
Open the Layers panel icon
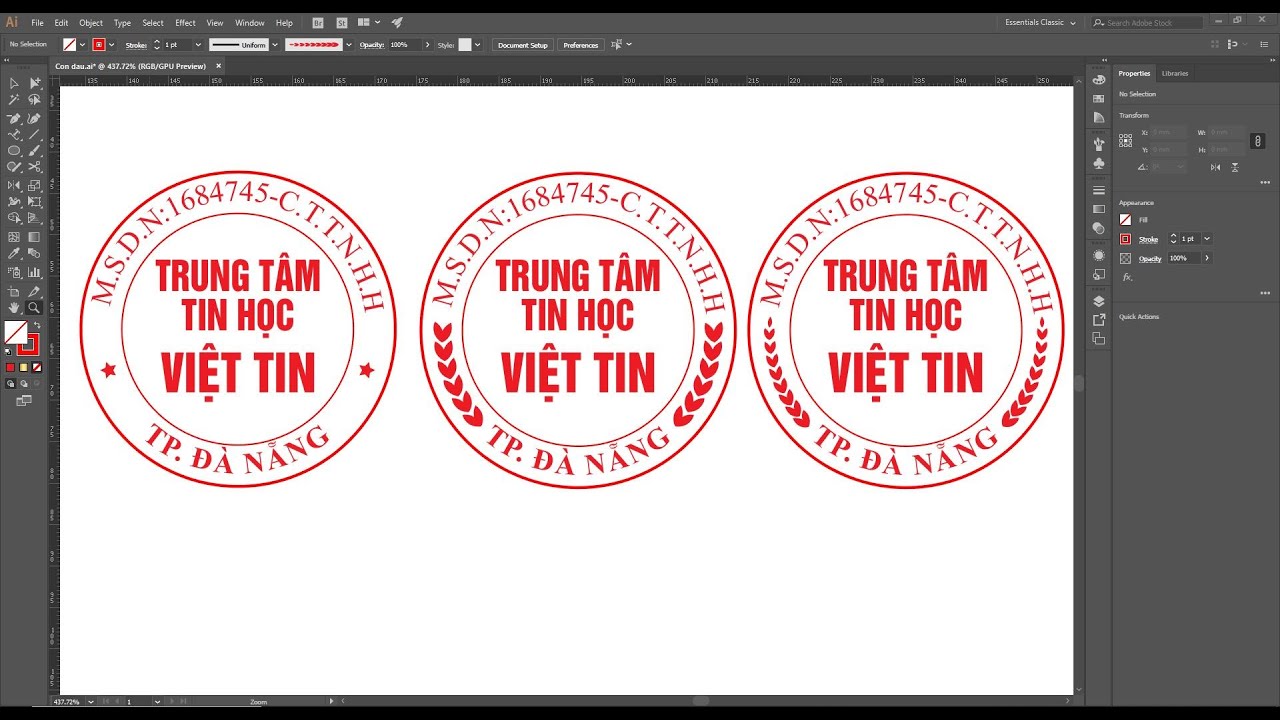coord(1099,301)
